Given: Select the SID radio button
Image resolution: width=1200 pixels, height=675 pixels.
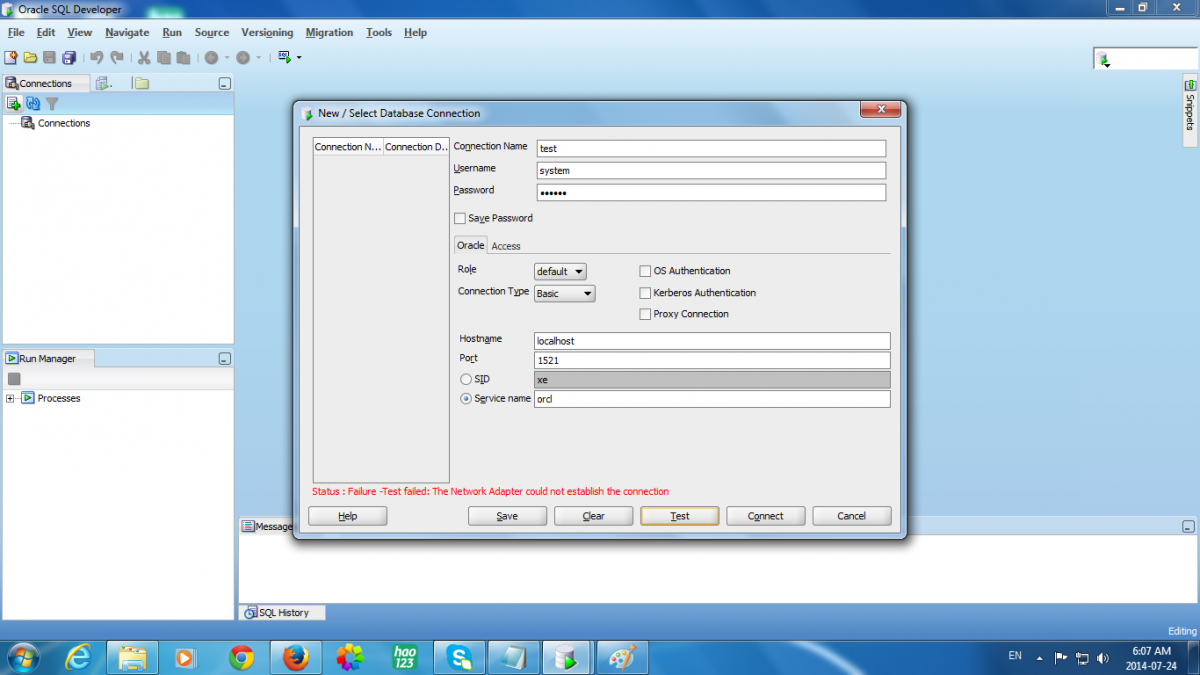Looking at the screenshot, I should pos(466,380).
